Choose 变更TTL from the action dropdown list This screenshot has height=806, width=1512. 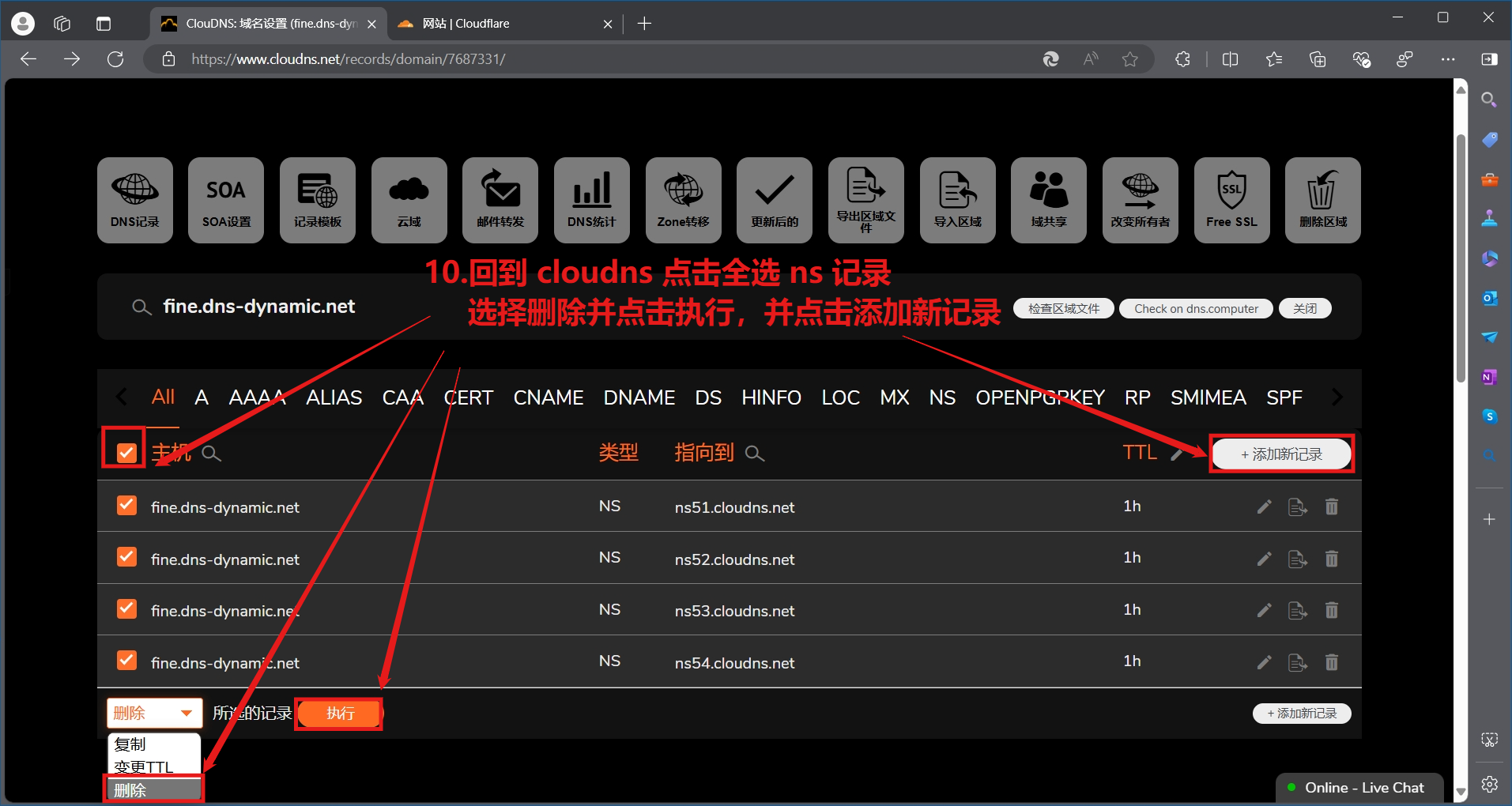153,766
